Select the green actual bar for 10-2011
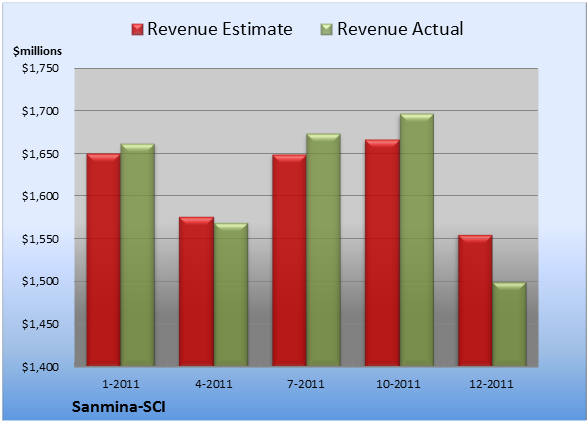Viewport: 588px width, 422px height. point(417,240)
